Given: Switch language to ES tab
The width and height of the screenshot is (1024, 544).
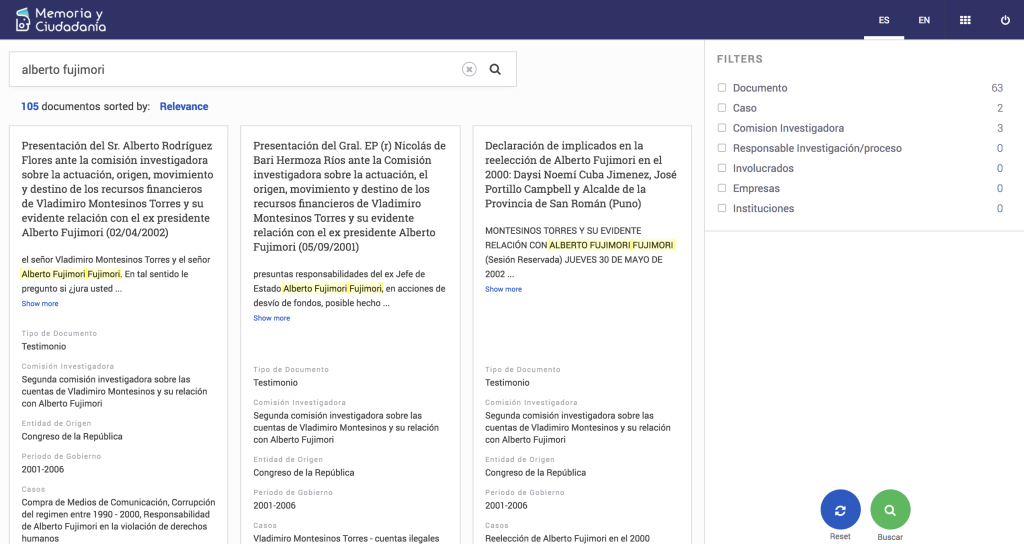Looking at the screenshot, I should 884,20.
